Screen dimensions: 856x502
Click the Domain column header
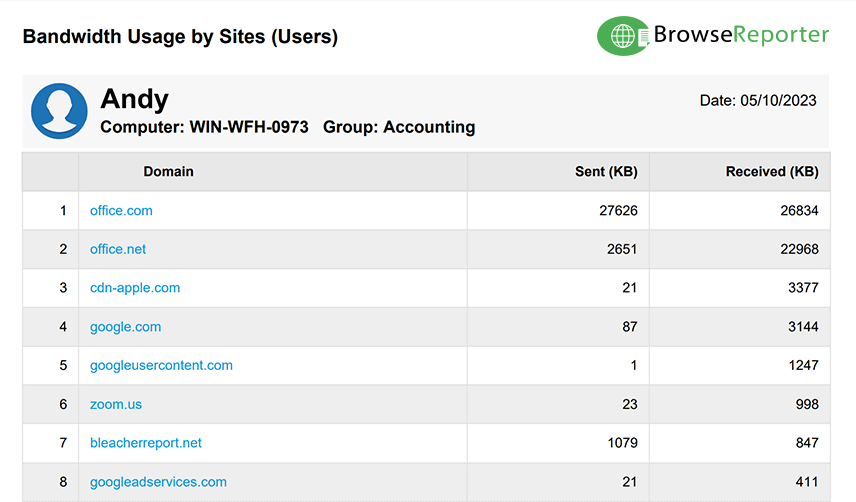168,172
